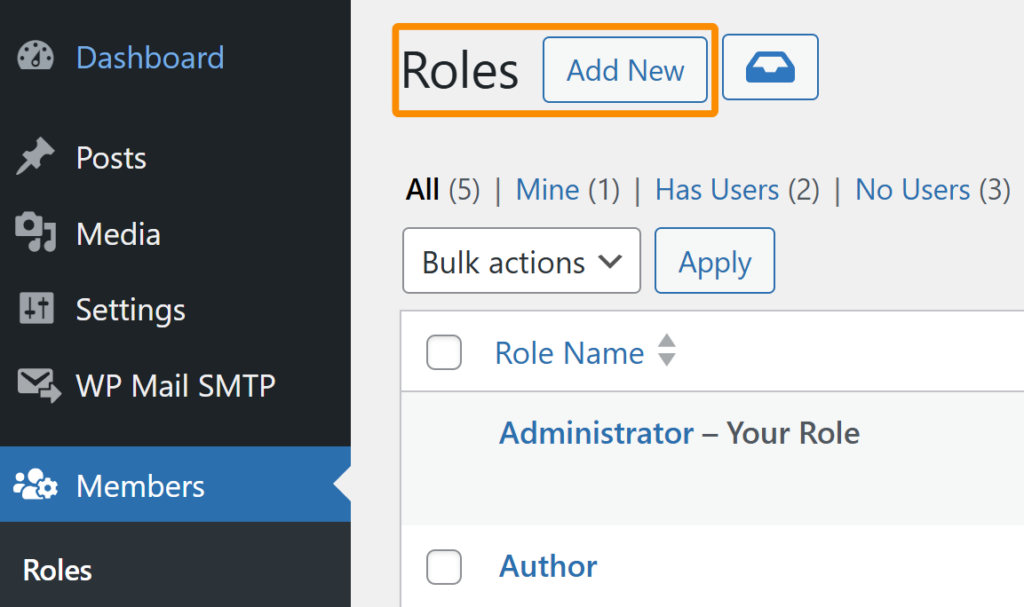Click the inbox tray icon button

pyautogui.click(x=770, y=67)
